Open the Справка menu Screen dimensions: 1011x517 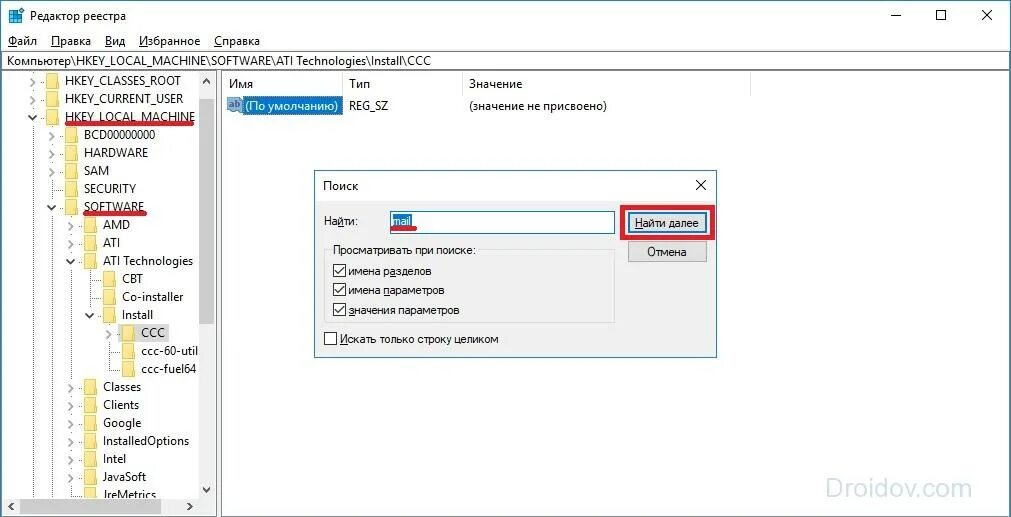coord(237,41)
